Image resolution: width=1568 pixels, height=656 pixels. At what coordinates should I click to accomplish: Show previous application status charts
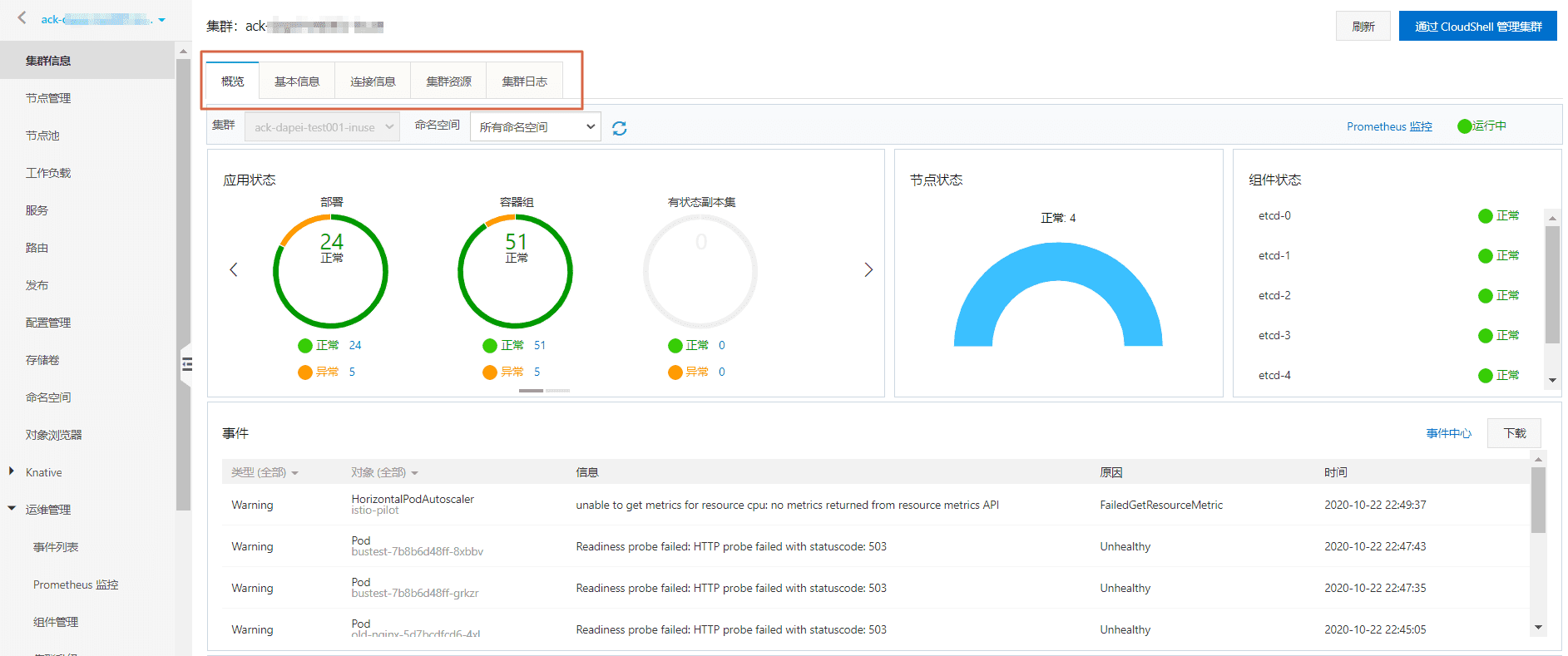(234, 269)
